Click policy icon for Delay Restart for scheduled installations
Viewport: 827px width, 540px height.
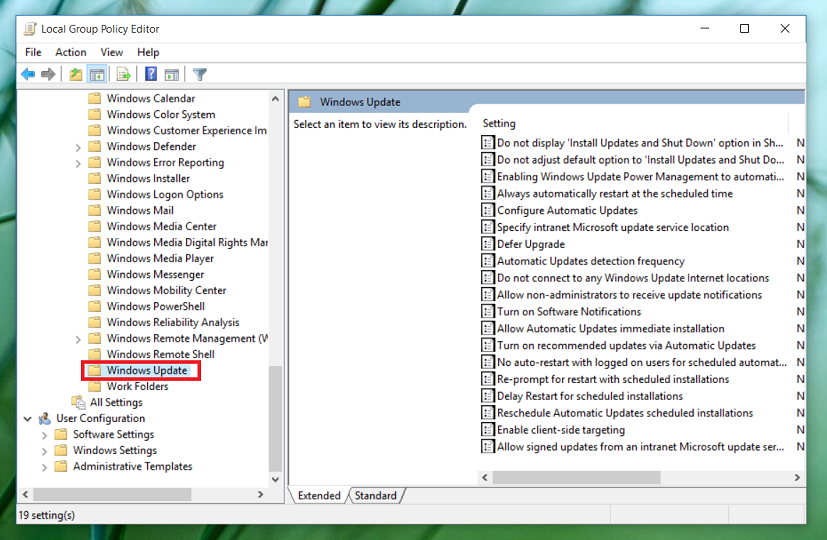click(488, 396)
